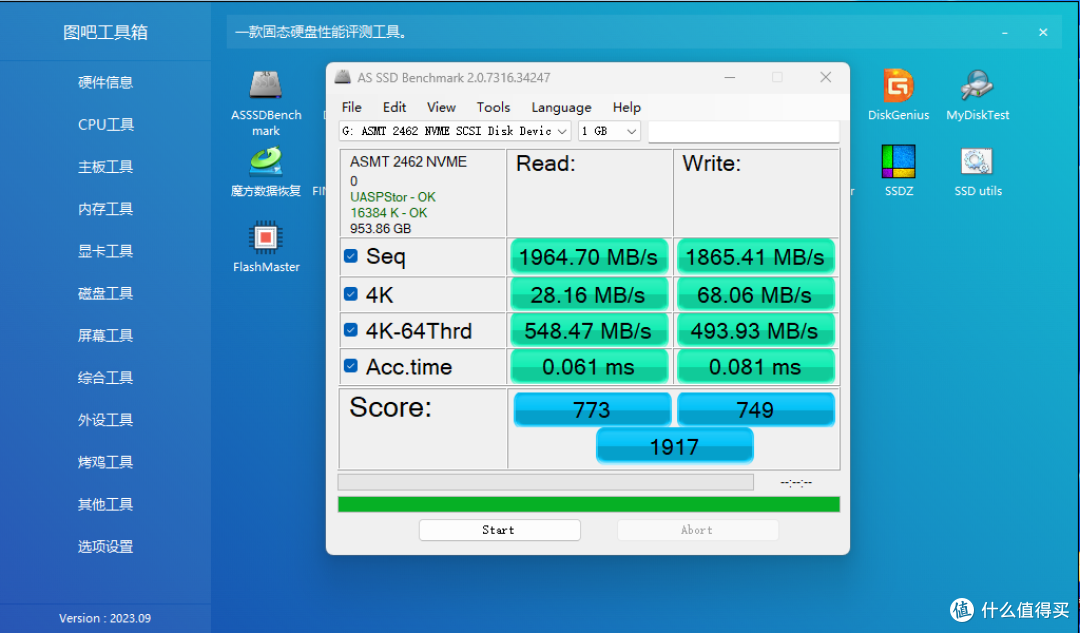This screenshot has width=1080, height=633.
Task: Click the Start benchmark button
Action: pos(499,530)
